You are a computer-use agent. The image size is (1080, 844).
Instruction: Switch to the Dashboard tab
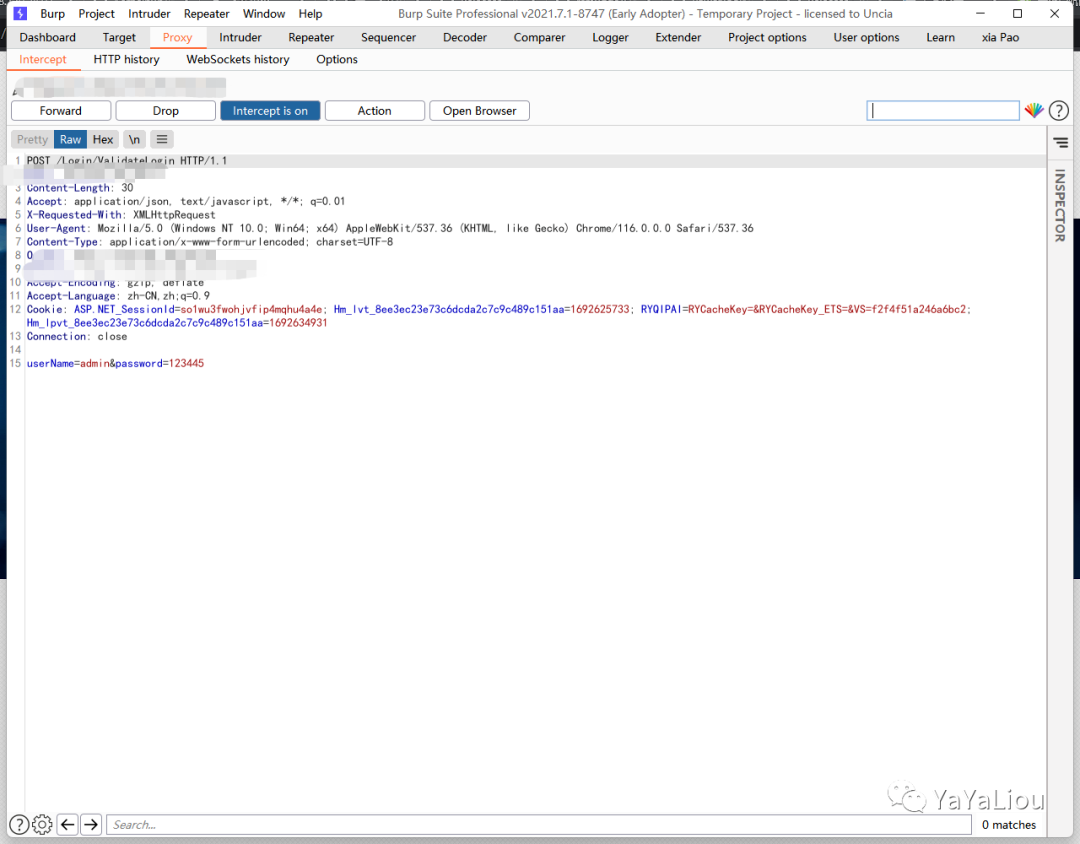click(x=48, y=37)
